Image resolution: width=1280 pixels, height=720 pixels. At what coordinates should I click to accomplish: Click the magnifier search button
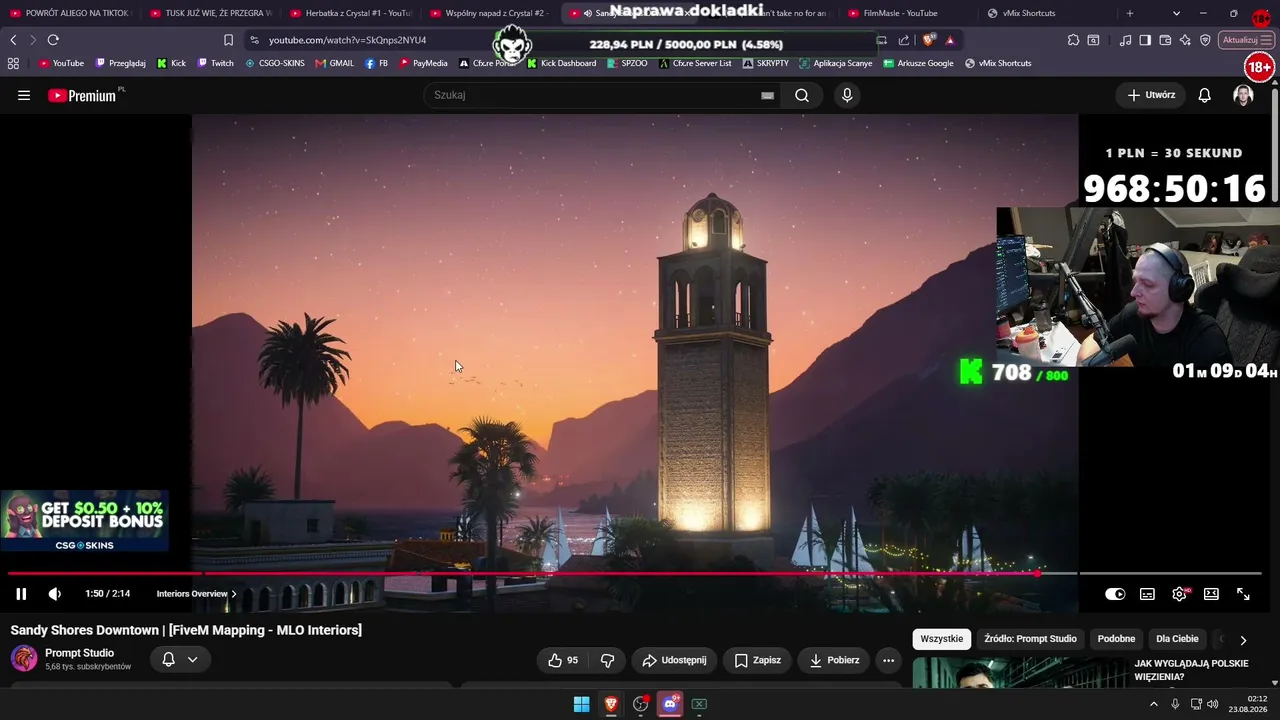(x=802, y=95)
